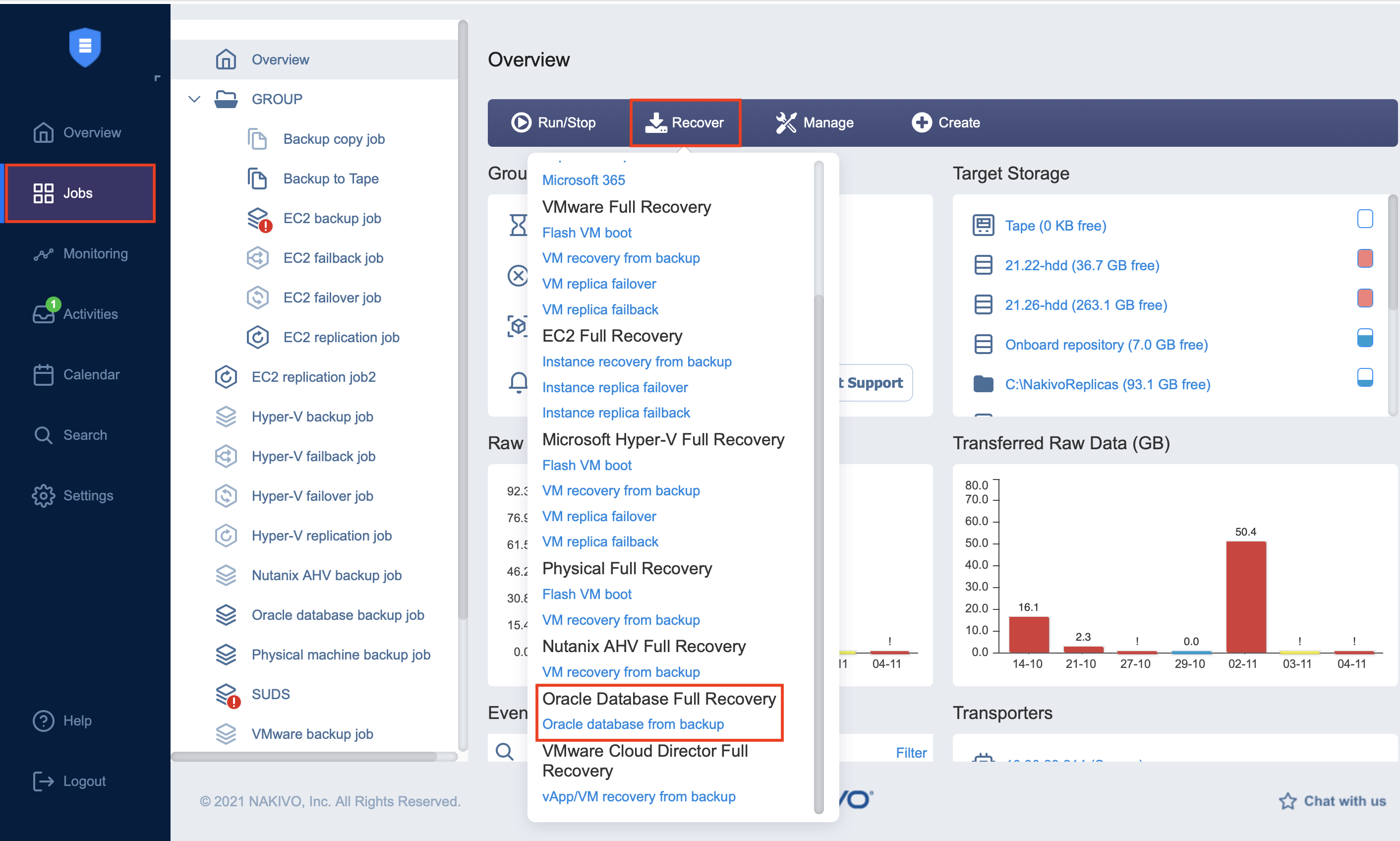Choose VM replica failback under VMware
Screen dimensions: 1400x841
pyautogui.click(x=600, y=309)
